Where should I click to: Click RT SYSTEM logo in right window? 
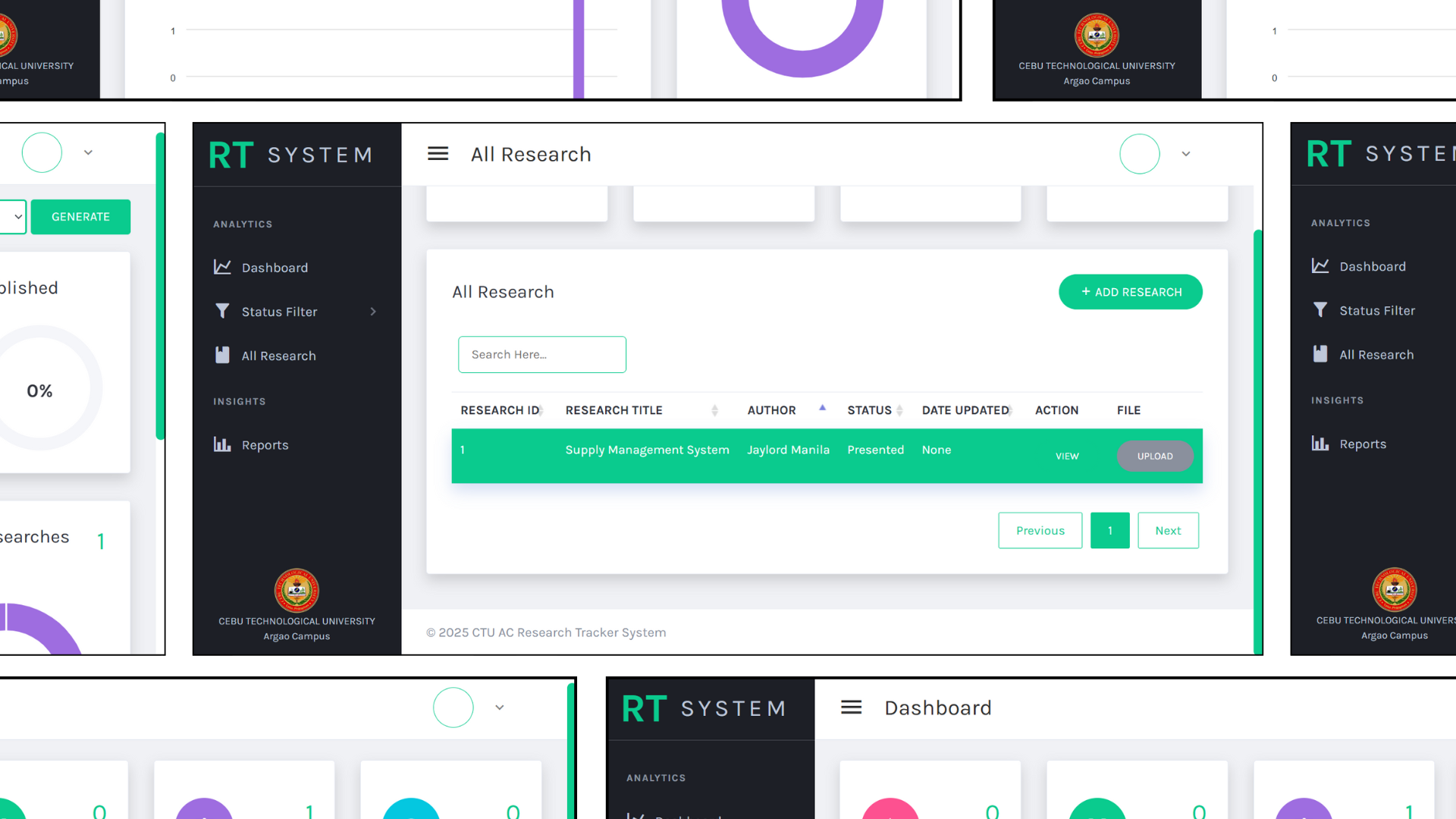[x=1380, y=154]
